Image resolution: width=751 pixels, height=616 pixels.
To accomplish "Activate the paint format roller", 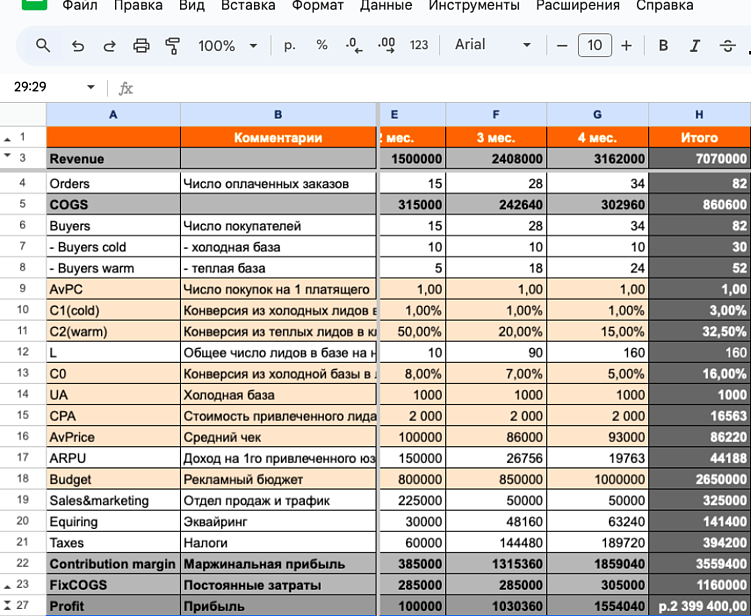I will point(172,46).
